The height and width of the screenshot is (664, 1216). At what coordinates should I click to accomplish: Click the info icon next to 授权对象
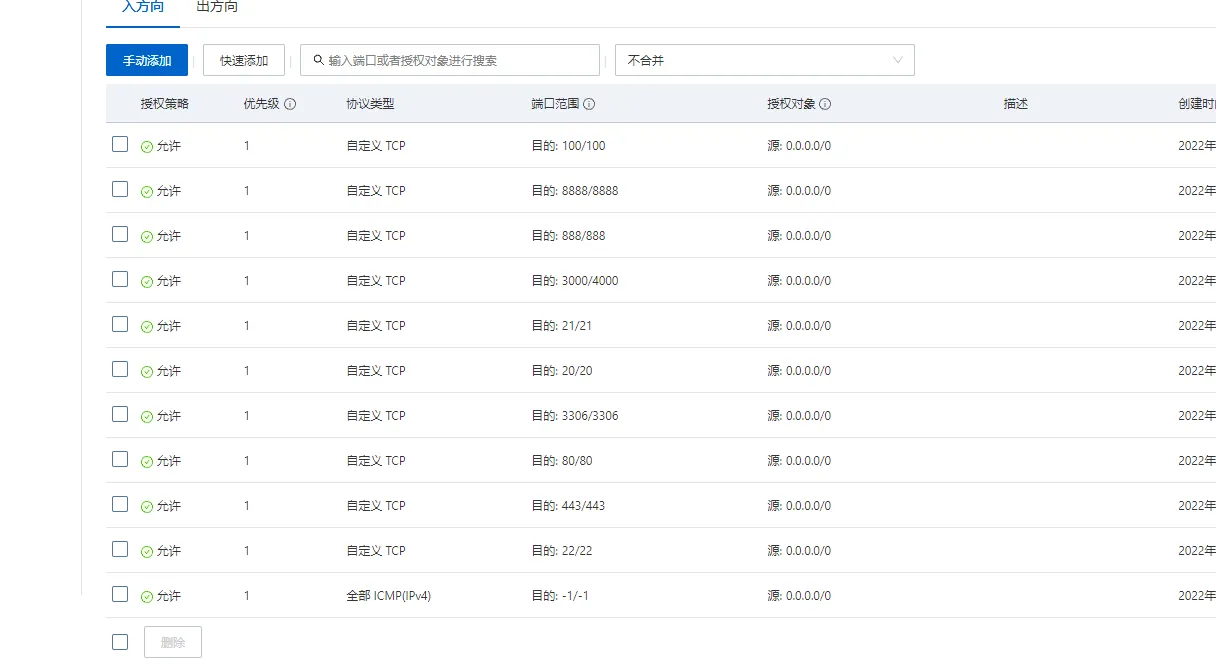(x=825, y=104)
